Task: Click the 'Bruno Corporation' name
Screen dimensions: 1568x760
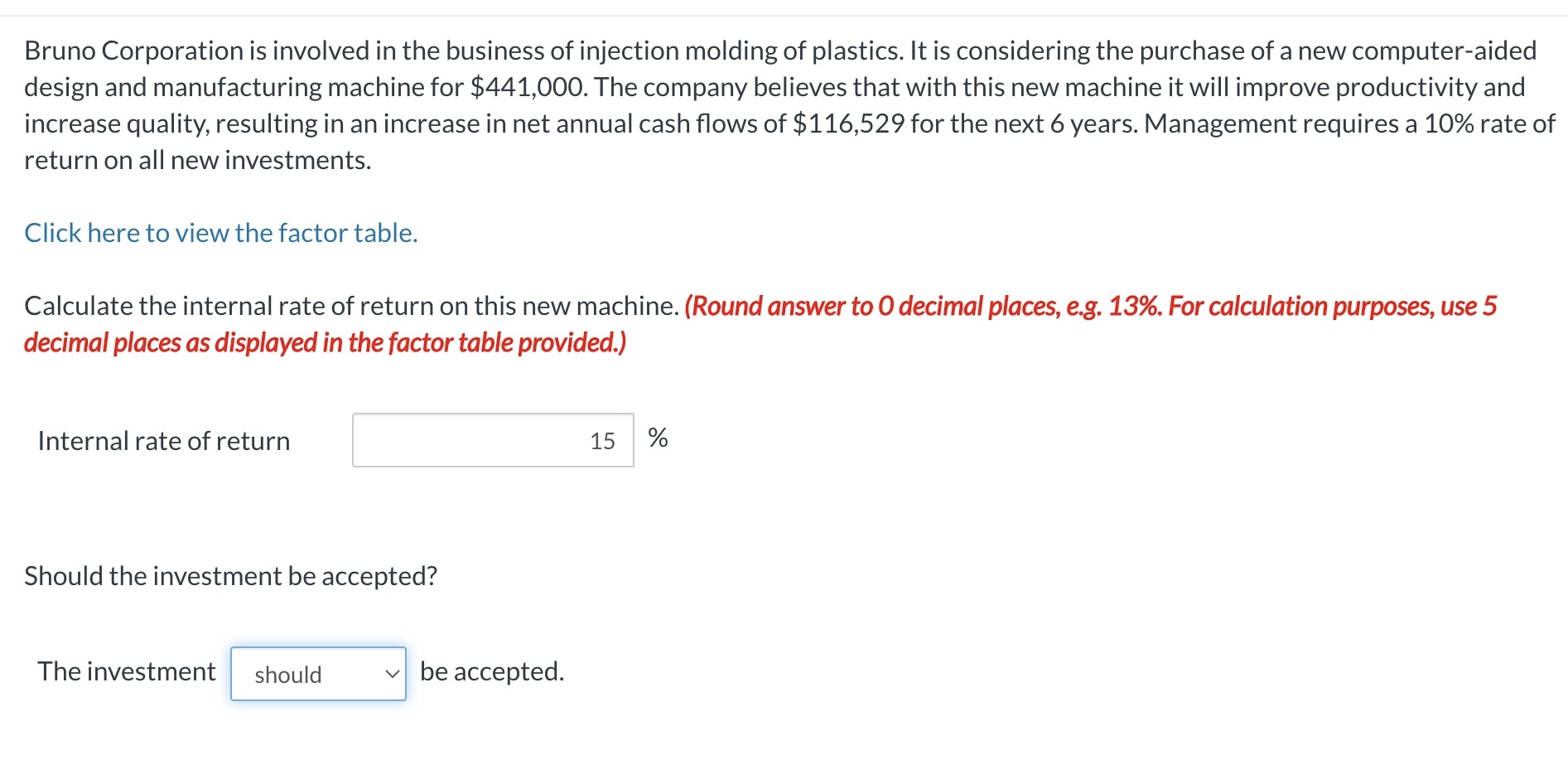Action: (133, 51)
